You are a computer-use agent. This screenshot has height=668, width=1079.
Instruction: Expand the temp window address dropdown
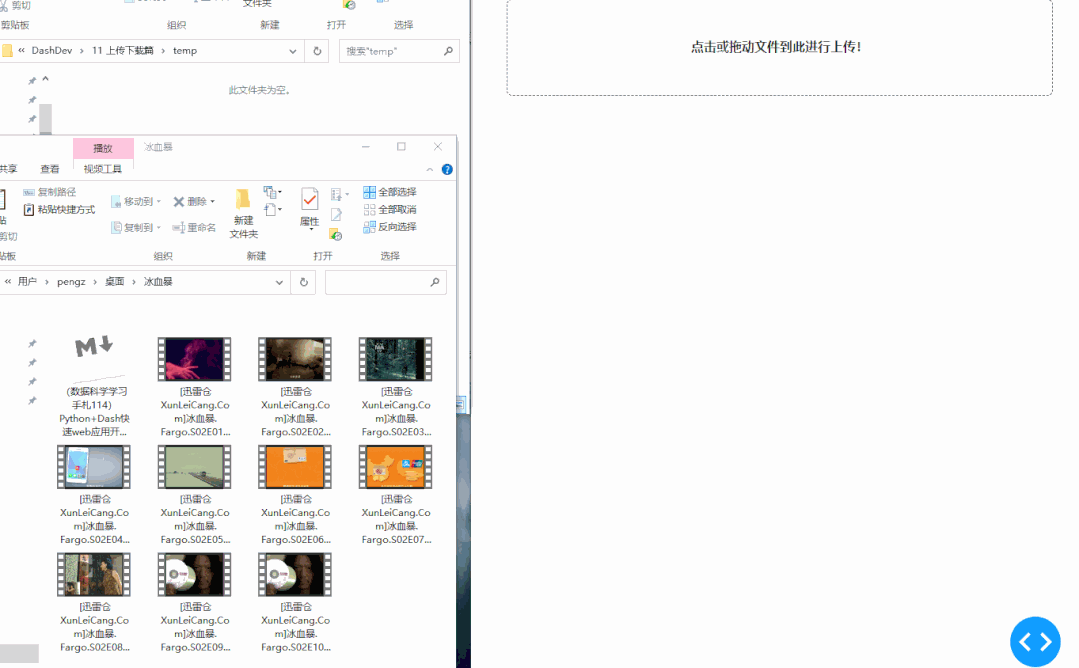click(292, 51)
